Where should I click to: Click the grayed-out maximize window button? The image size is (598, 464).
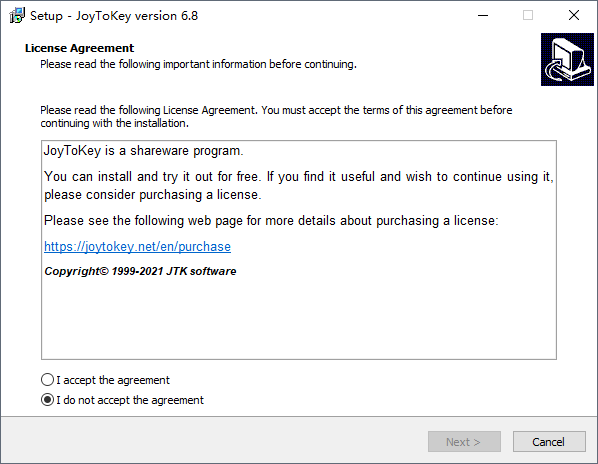click(528, 16)
